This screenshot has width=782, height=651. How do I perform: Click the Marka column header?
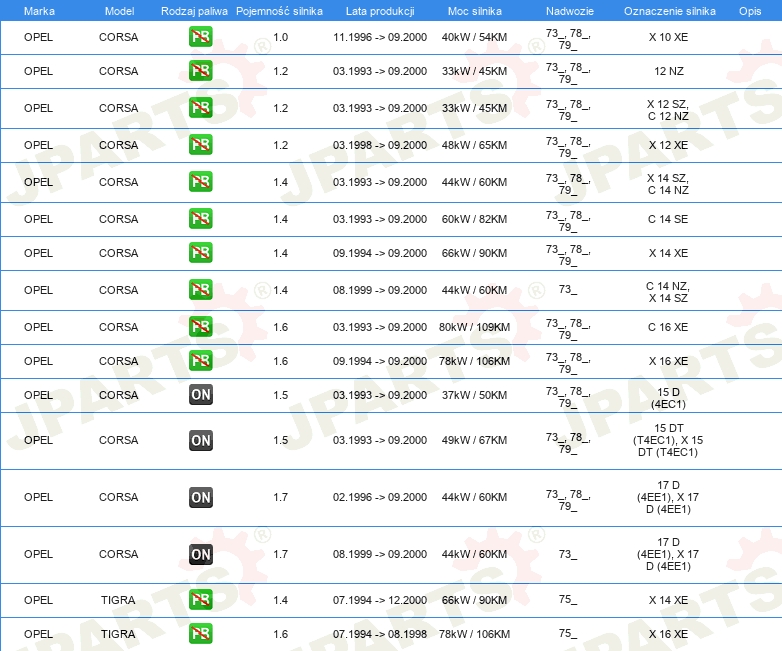pos(39,11)
